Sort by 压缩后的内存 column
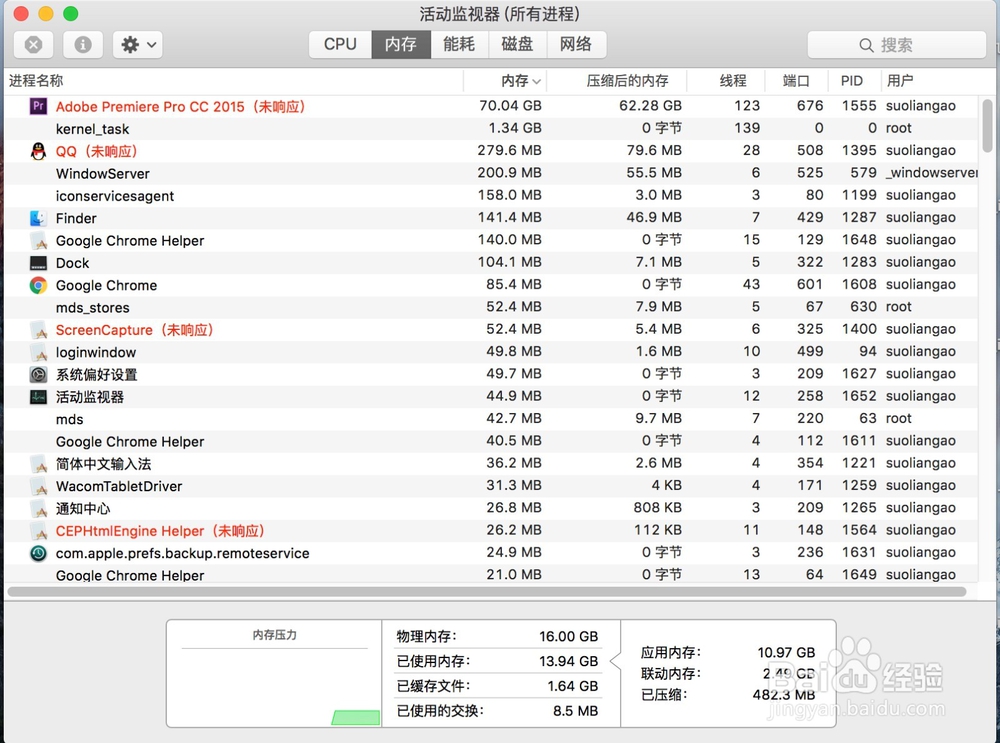This screenshot has height=743, width=1000. (x=617, y=81)
